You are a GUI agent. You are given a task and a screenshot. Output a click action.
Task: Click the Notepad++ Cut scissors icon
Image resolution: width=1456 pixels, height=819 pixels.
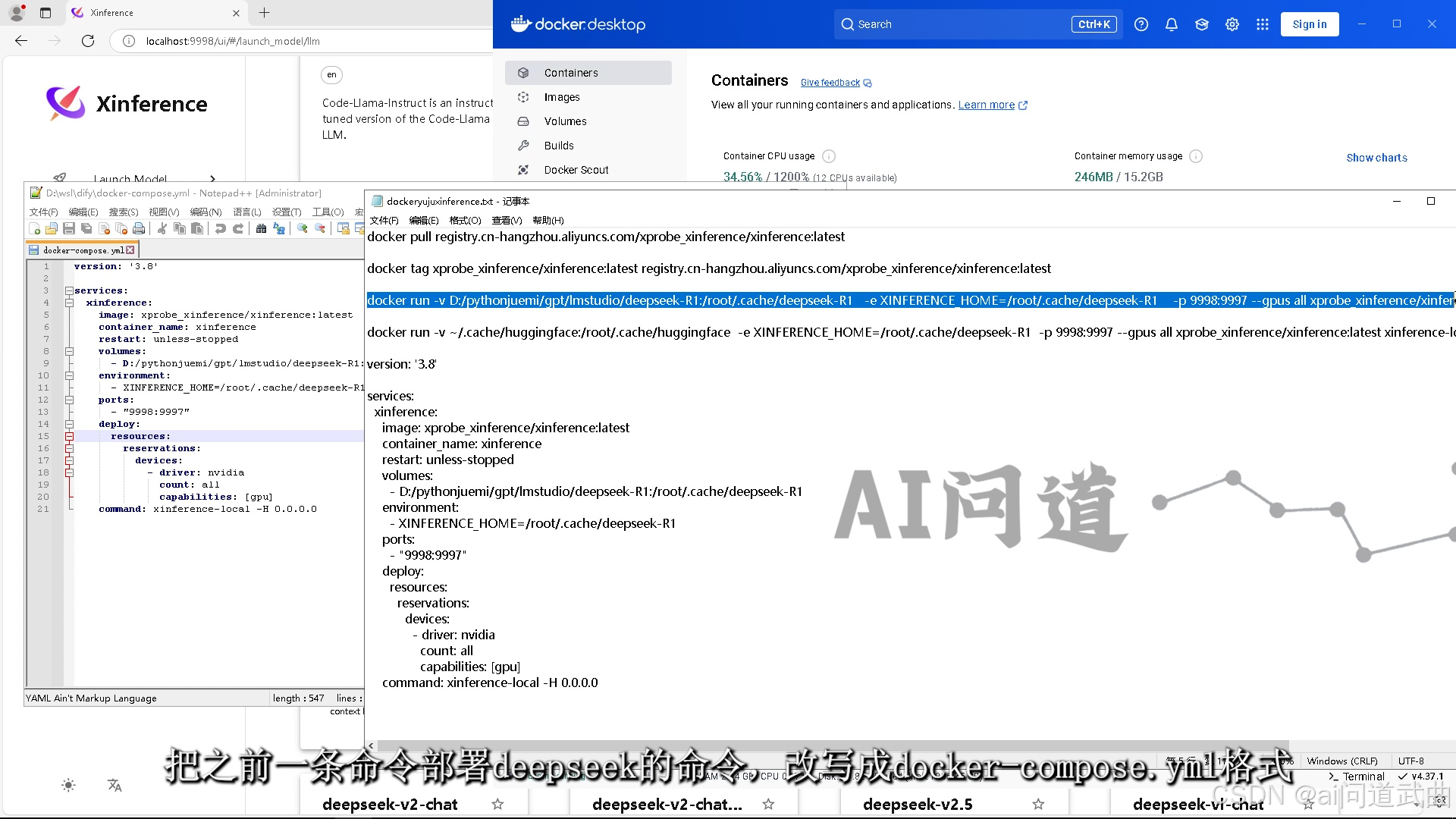[x=162, y=228]
